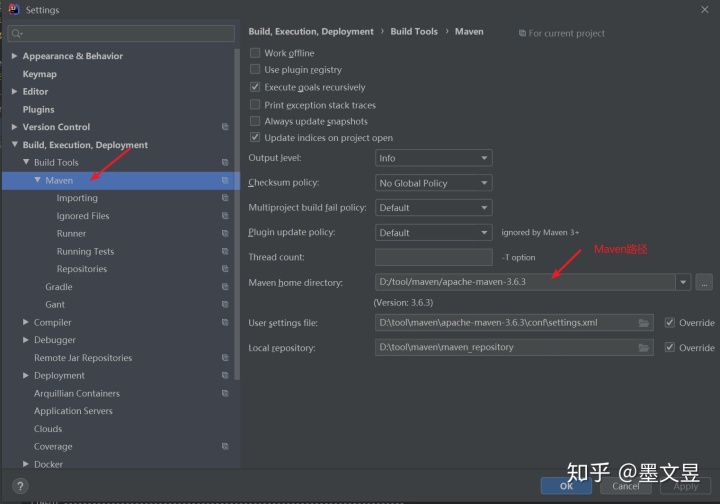Click the Thread count input field
720x504 pixels.
click(433, 257)
